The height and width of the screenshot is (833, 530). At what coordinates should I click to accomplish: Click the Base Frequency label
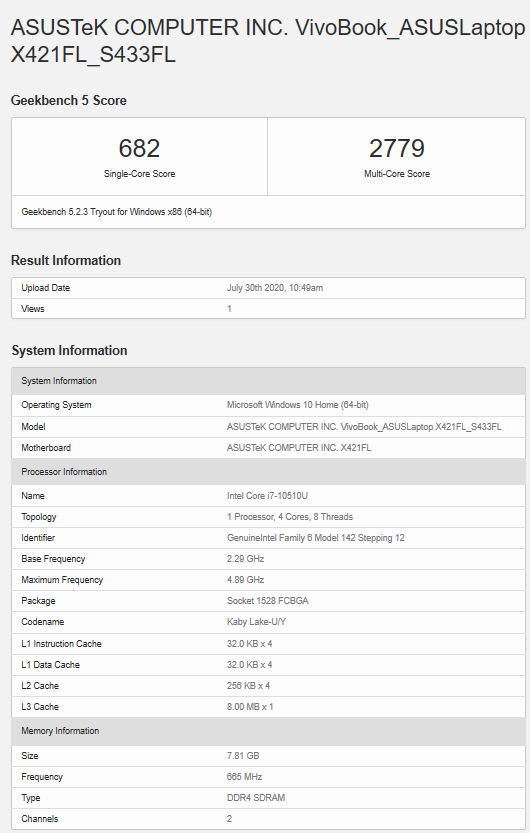coord(53,559)
